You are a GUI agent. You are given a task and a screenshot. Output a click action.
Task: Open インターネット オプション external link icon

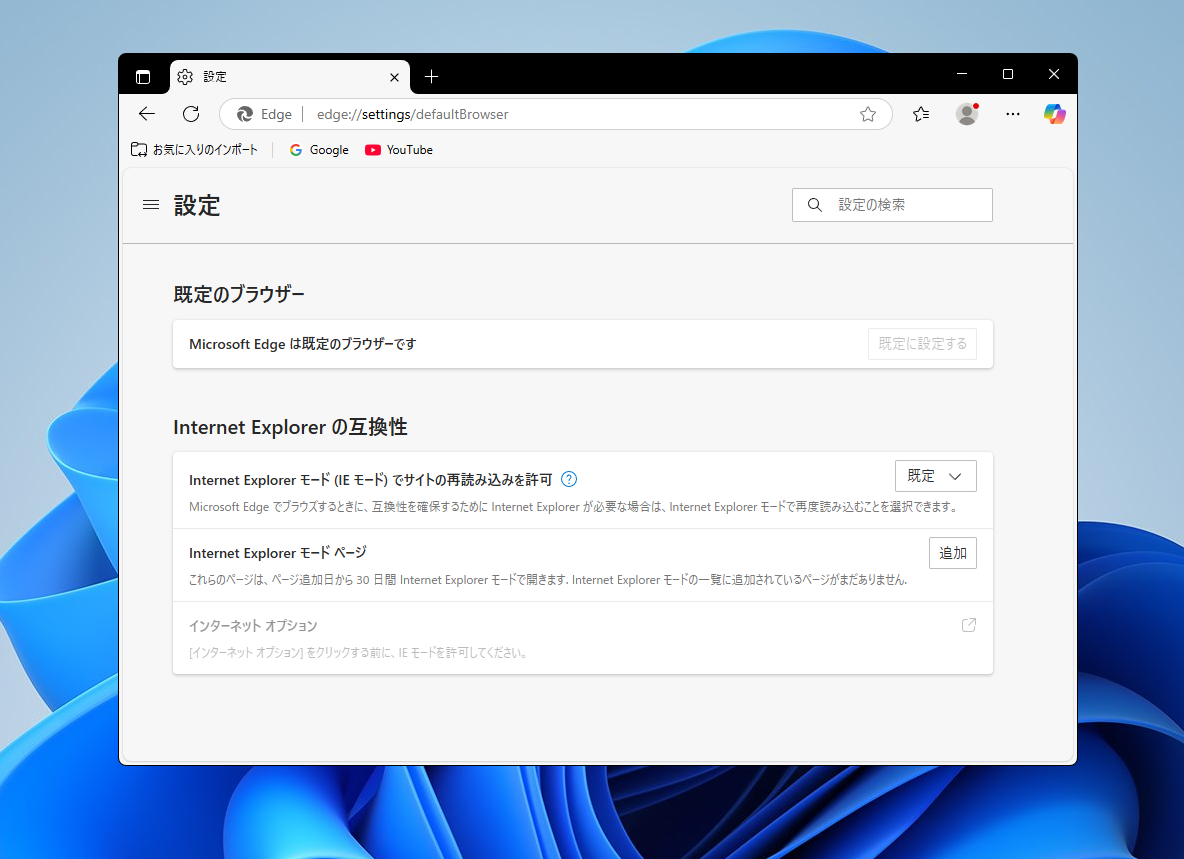[x=969, y=625]
